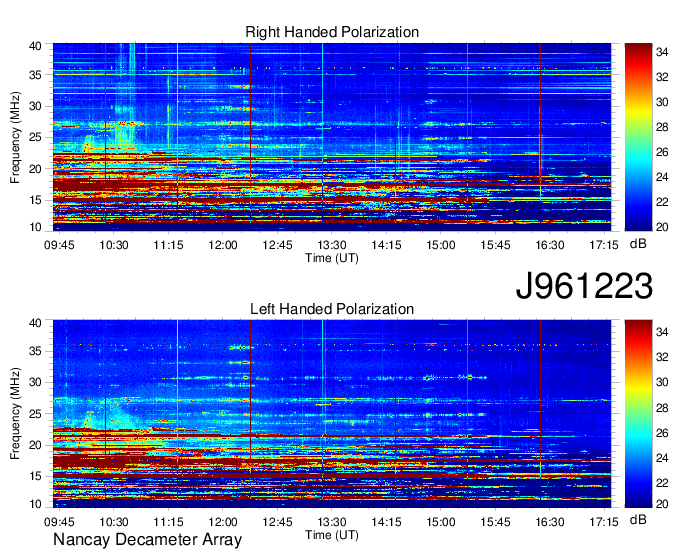This screenshot has width=680, height=552.
Task: Click the 15 MHz tick of Left Handed plot
Action: [35, 477]
